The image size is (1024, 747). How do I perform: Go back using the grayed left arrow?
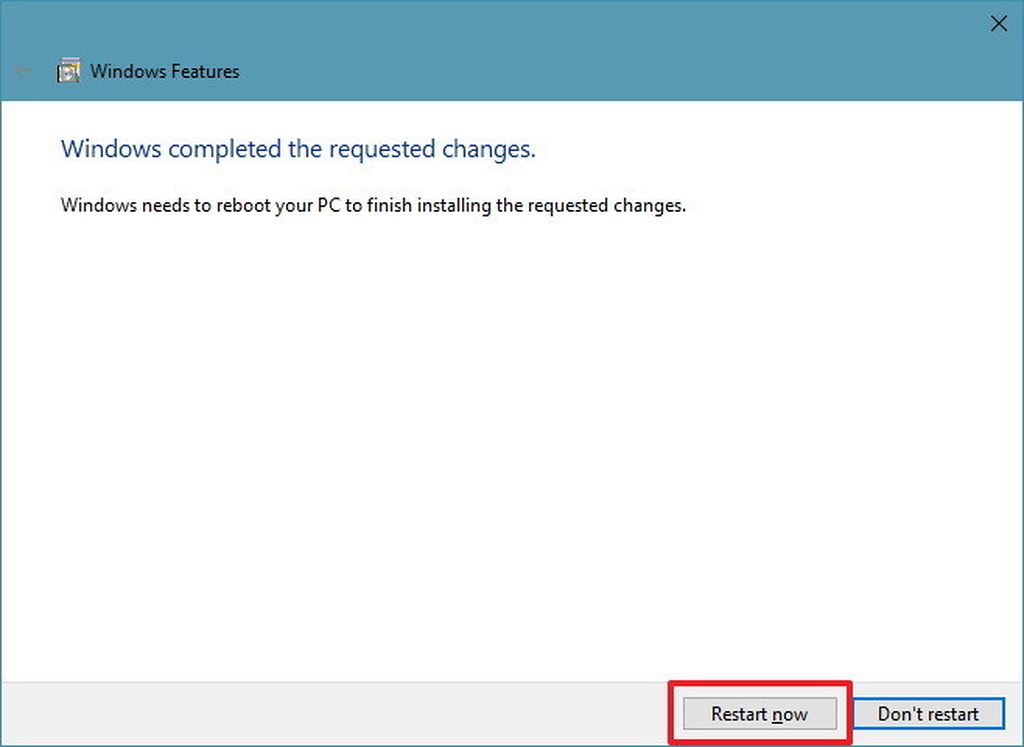point(24,71)
